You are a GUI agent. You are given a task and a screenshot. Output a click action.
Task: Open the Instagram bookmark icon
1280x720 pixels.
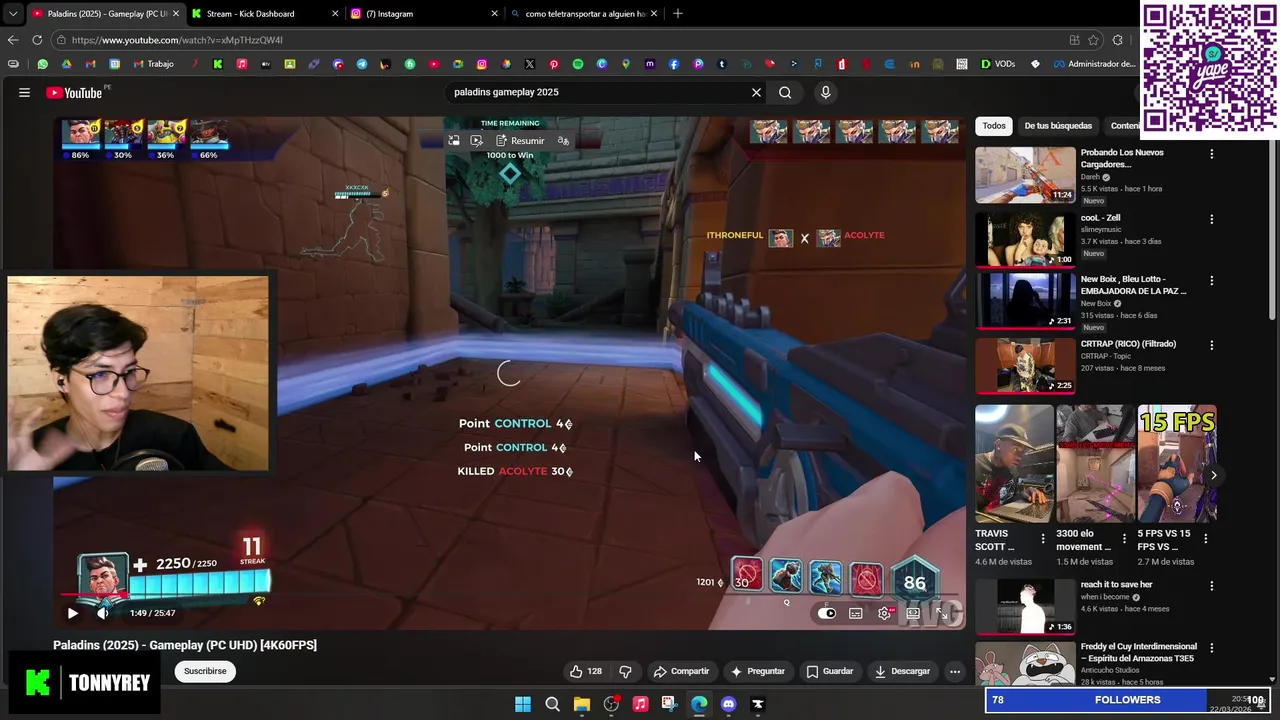click(x=482, y=64)
